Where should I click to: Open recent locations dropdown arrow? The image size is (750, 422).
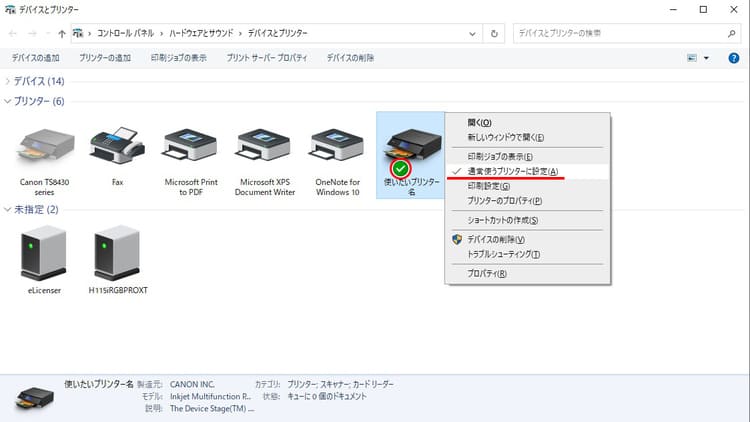[x=48, y=33]
